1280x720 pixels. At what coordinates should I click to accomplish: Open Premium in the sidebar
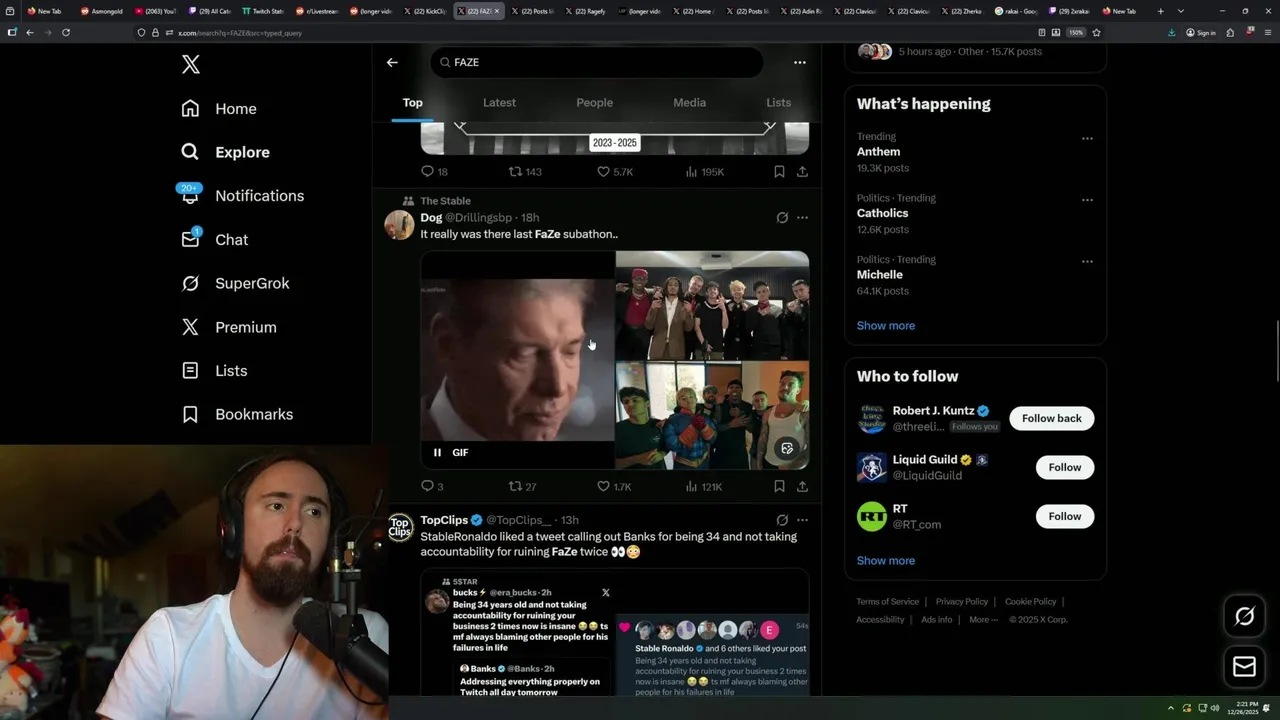[228, 327]
